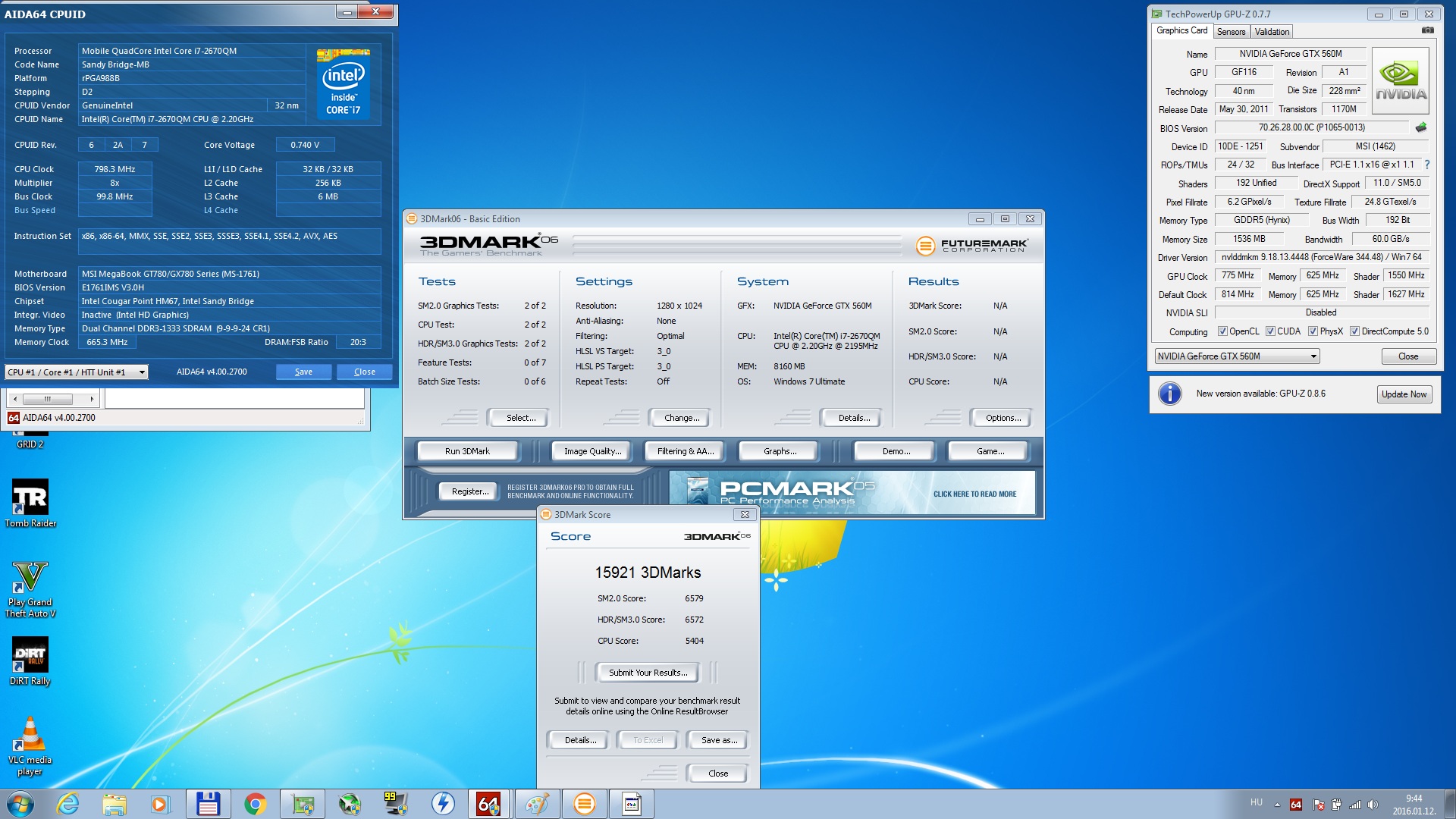This screenshot has height=819, width=1456.
Task: Open the CPU #1 / Core #1 selector
Action: point(77,372)
